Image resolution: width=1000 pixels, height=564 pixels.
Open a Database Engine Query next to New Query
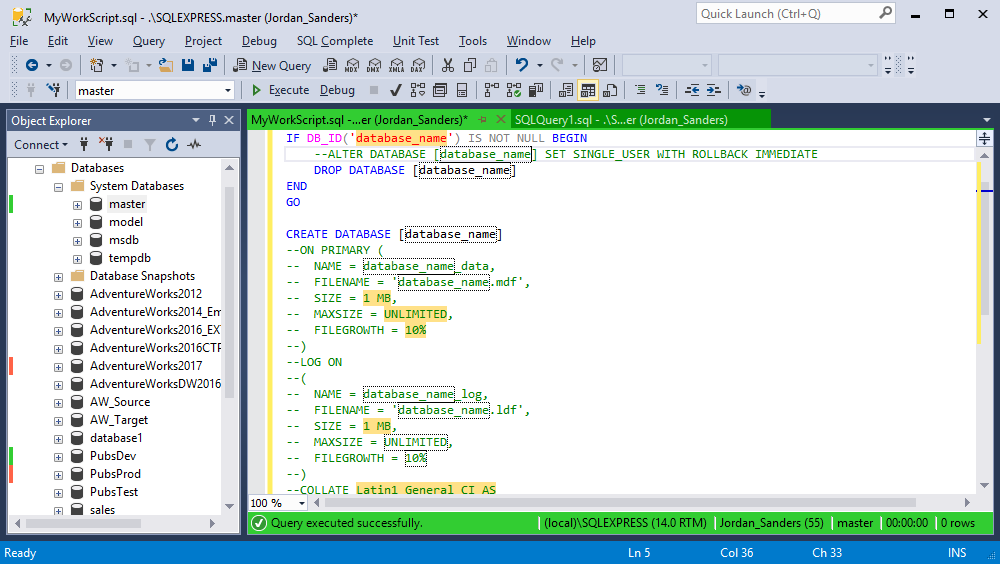tap(330, 65)
